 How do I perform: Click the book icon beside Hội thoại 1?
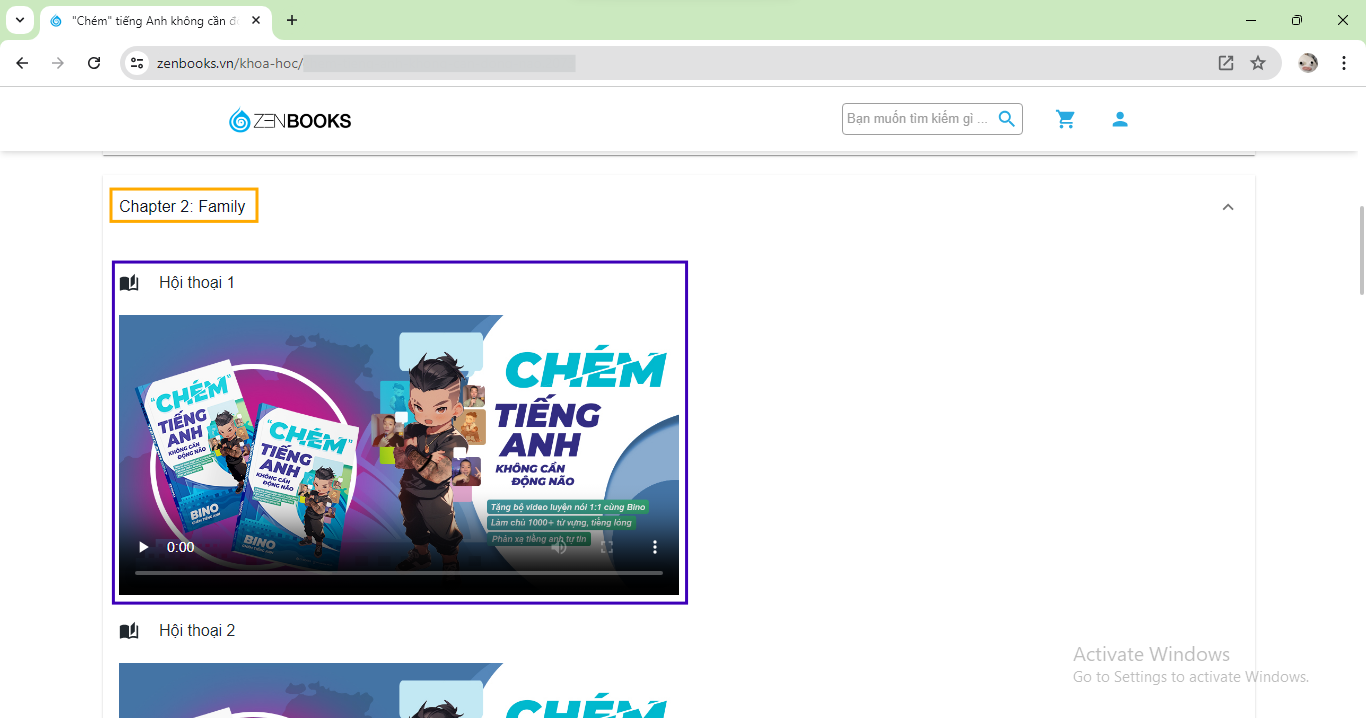pyautogui.click(x=129, y=283)
